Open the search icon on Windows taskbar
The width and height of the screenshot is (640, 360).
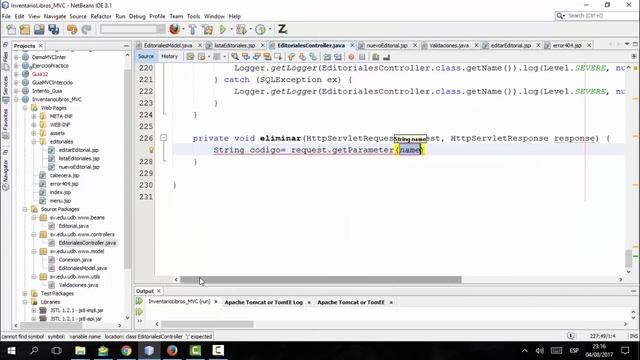pos(34,350)
